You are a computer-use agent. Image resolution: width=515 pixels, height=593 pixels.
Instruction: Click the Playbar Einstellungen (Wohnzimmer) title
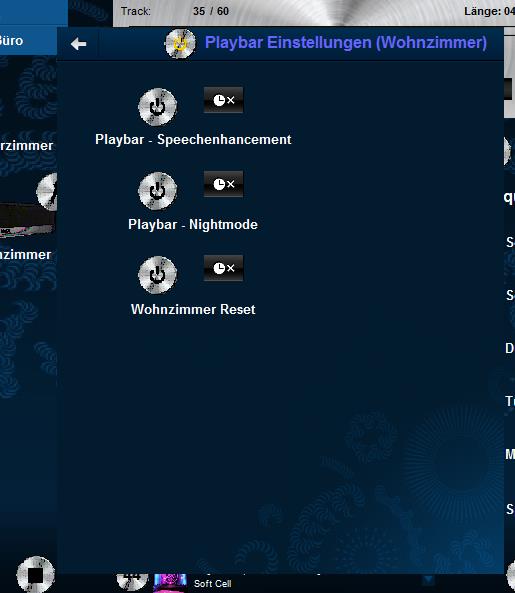pyautogui.click(x=346, y=42)
